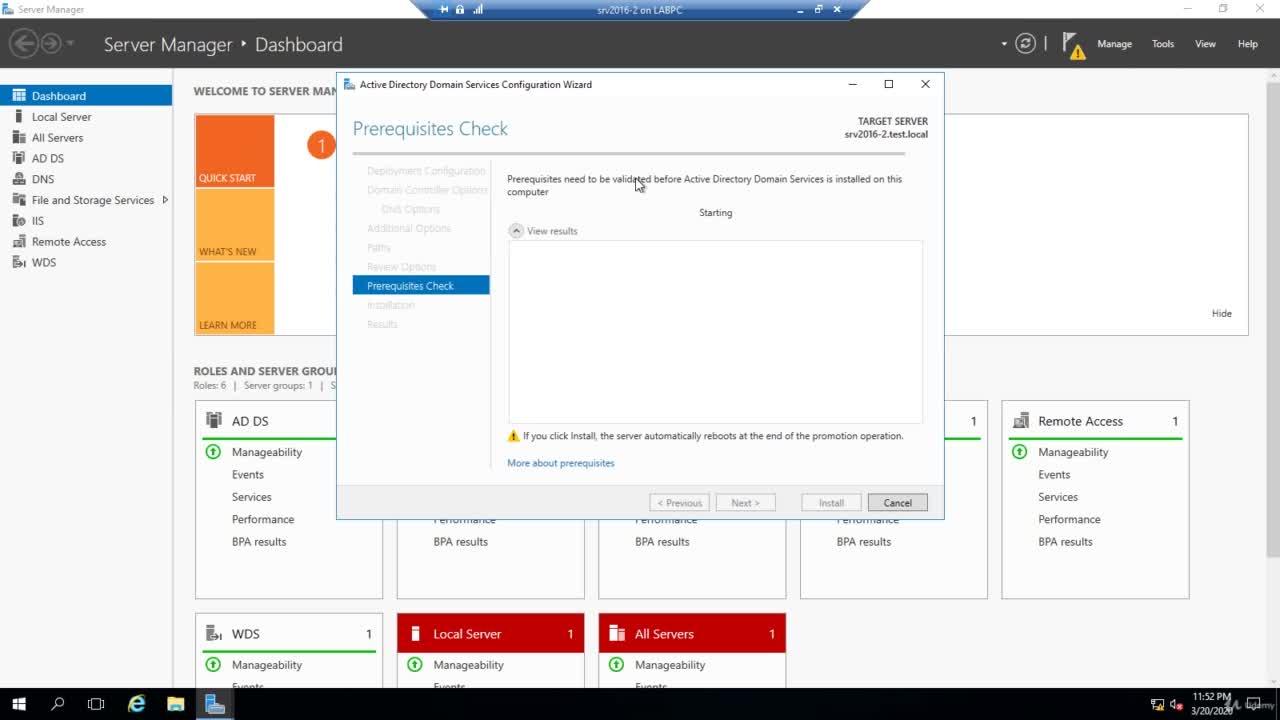Open the Tools menu
Viewport: 1280px width, 720px height.
(1163, 44)
